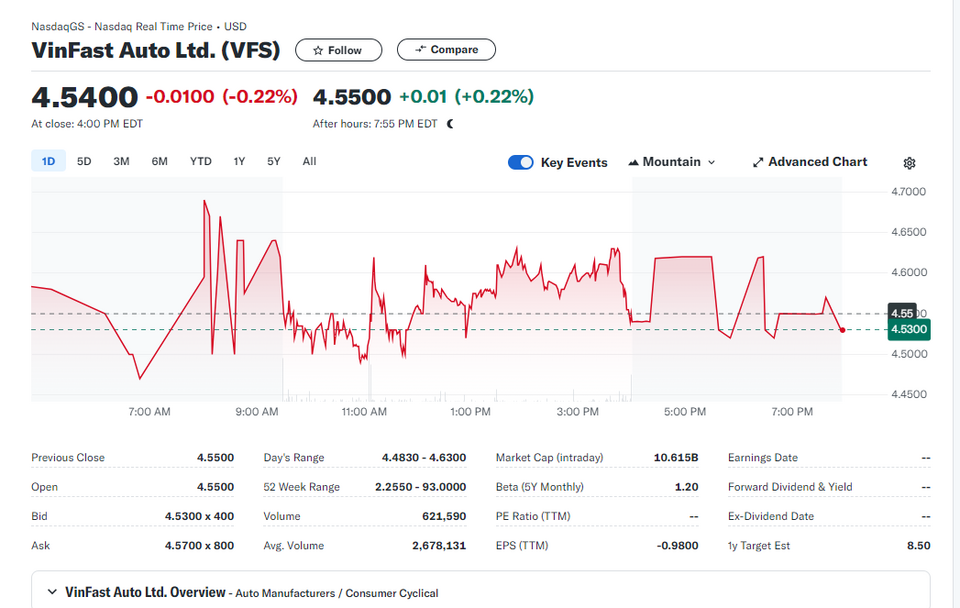Follow VinFast Auto Ltd. stock

click(x=339, y=50)
